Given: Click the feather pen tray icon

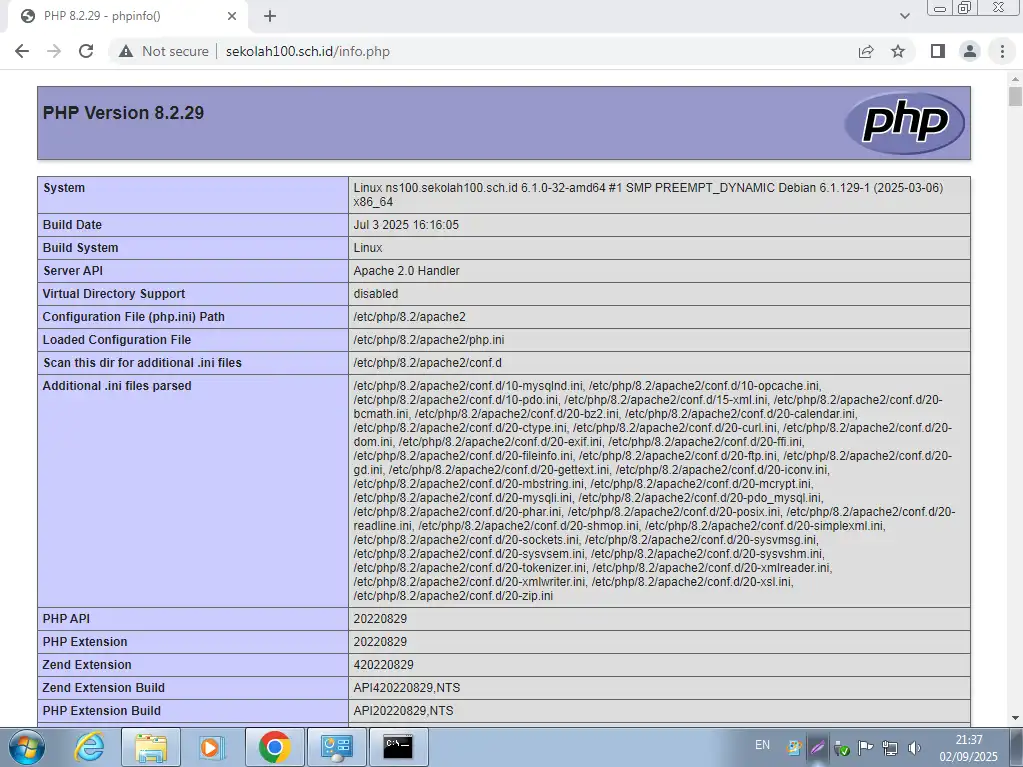Looking at the screenshot, I should [817, 748].
